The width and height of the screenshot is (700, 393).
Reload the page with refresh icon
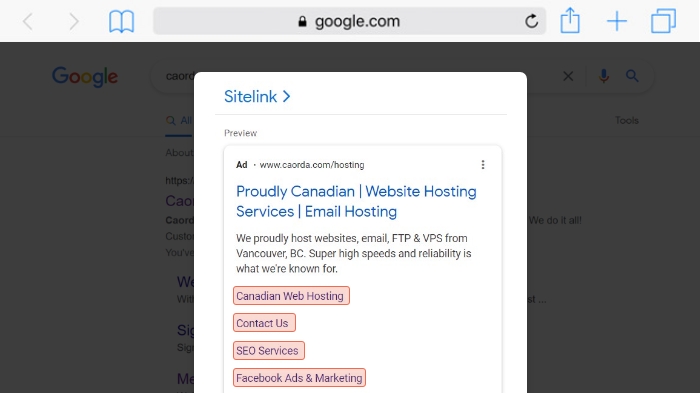(x=531, y=21)
